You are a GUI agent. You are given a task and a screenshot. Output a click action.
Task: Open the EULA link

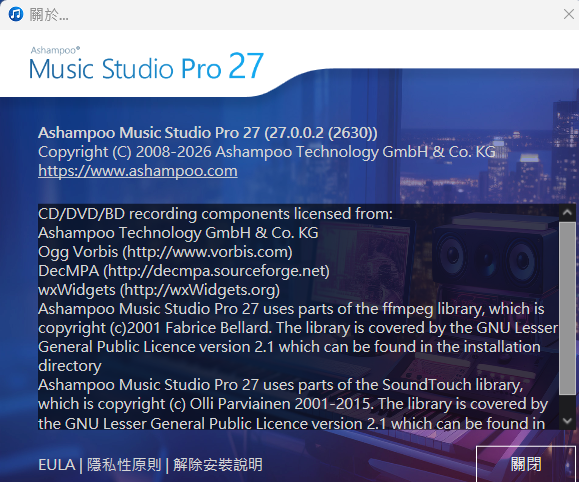click(x=56, y=465)
